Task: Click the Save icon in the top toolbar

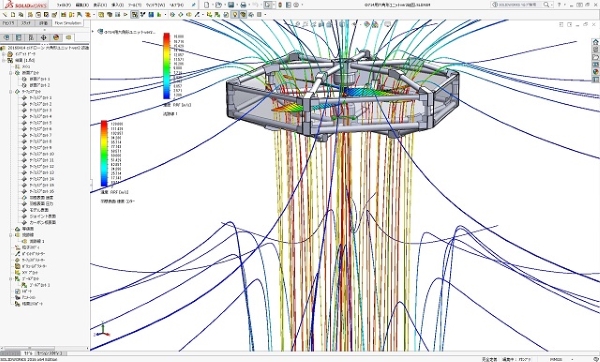Action: tap(231, 5)
